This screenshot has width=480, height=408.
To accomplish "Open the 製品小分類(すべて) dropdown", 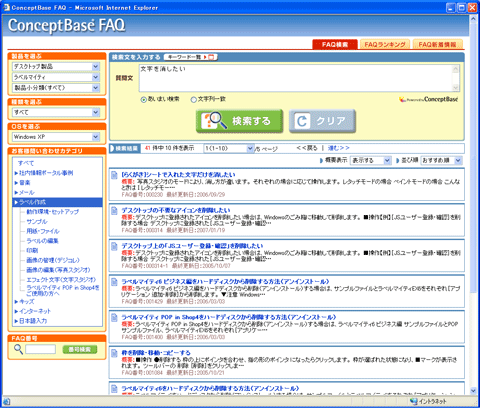I will point(96,88).
